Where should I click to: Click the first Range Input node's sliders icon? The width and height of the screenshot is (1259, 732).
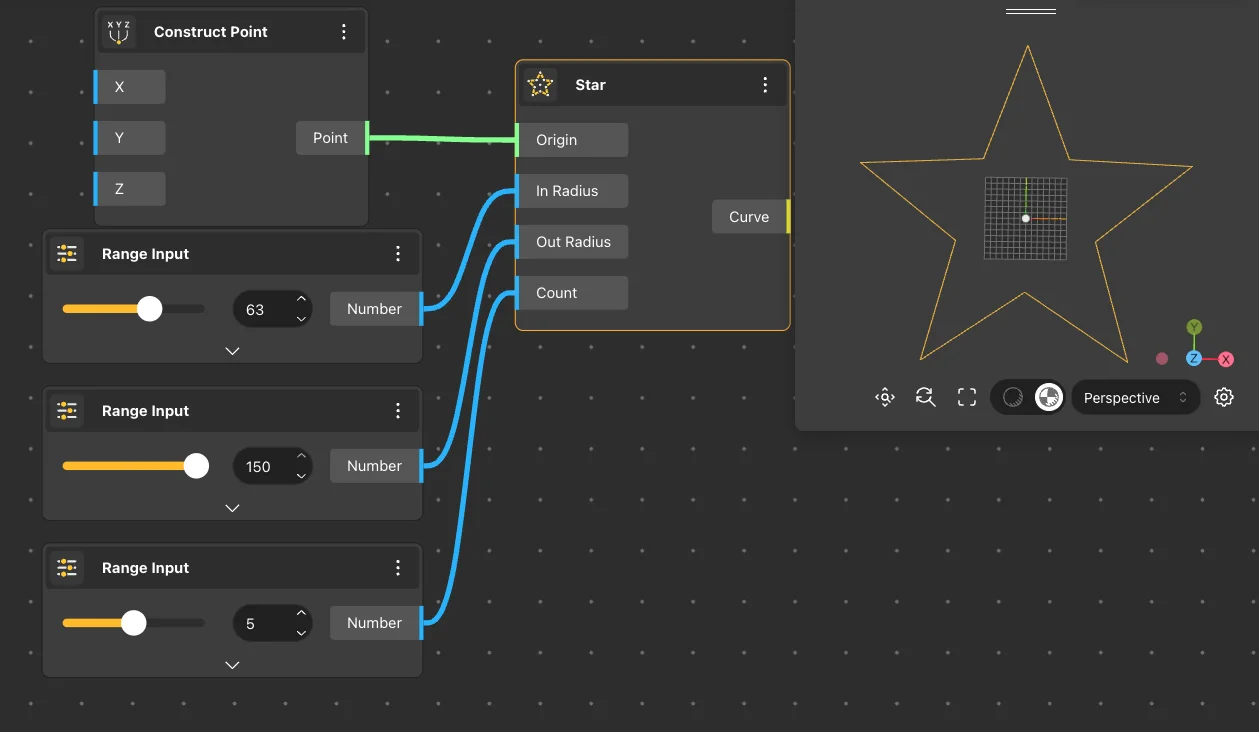[67, 253]
